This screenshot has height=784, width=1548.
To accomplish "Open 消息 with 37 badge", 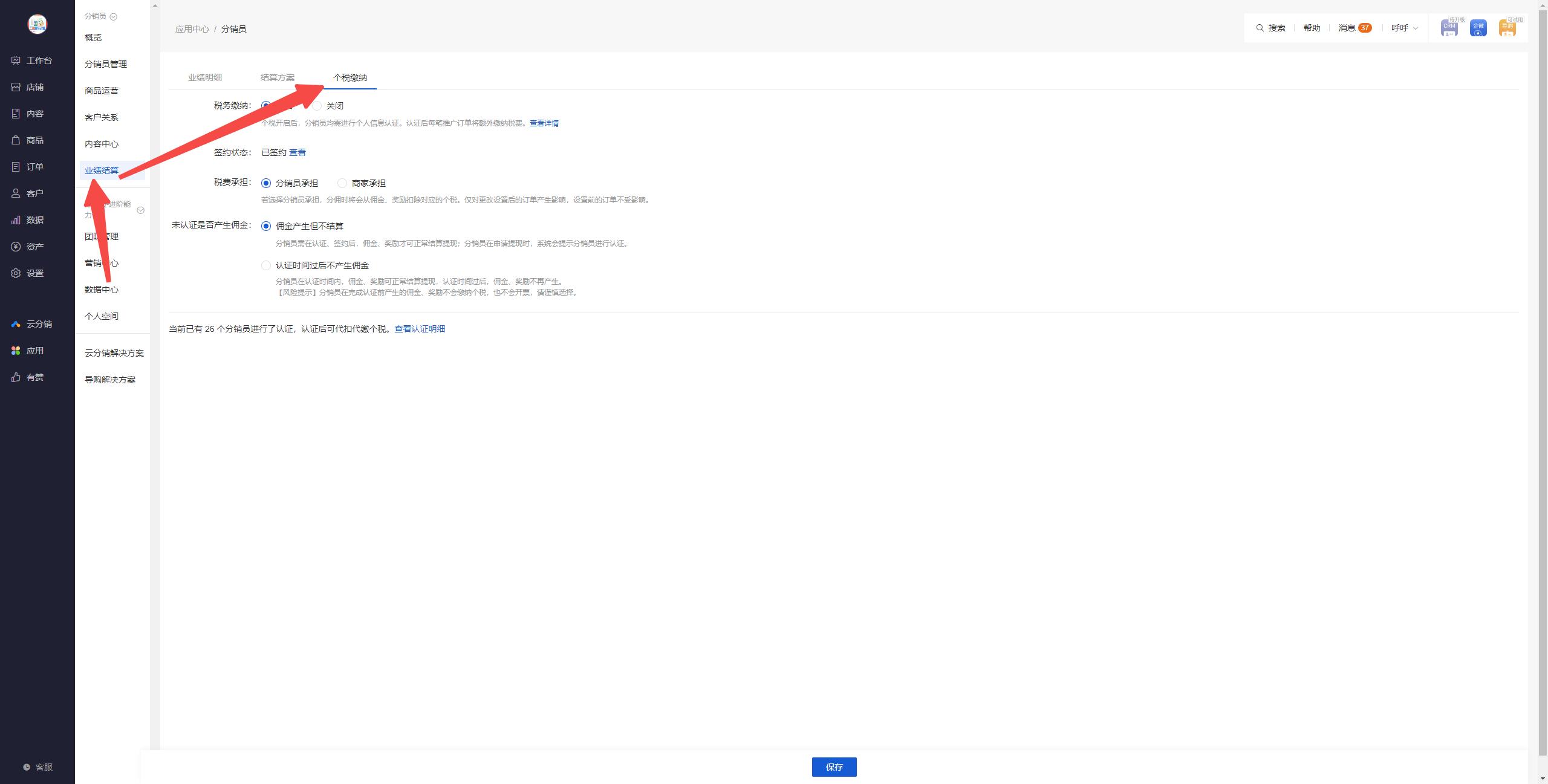I will [1355, 28].
